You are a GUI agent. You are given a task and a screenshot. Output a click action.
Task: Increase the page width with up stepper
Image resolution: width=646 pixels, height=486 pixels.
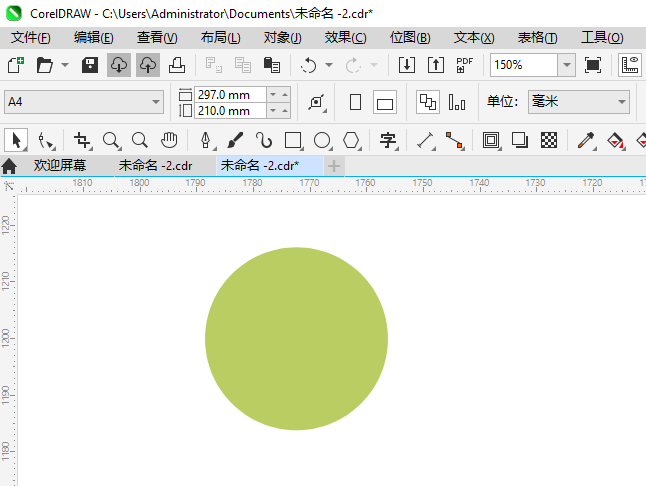pos(285,95)
